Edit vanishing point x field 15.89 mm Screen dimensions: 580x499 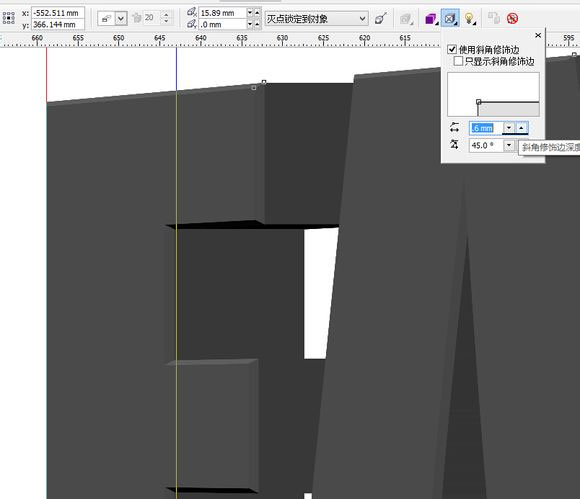[x=222, y=13]
